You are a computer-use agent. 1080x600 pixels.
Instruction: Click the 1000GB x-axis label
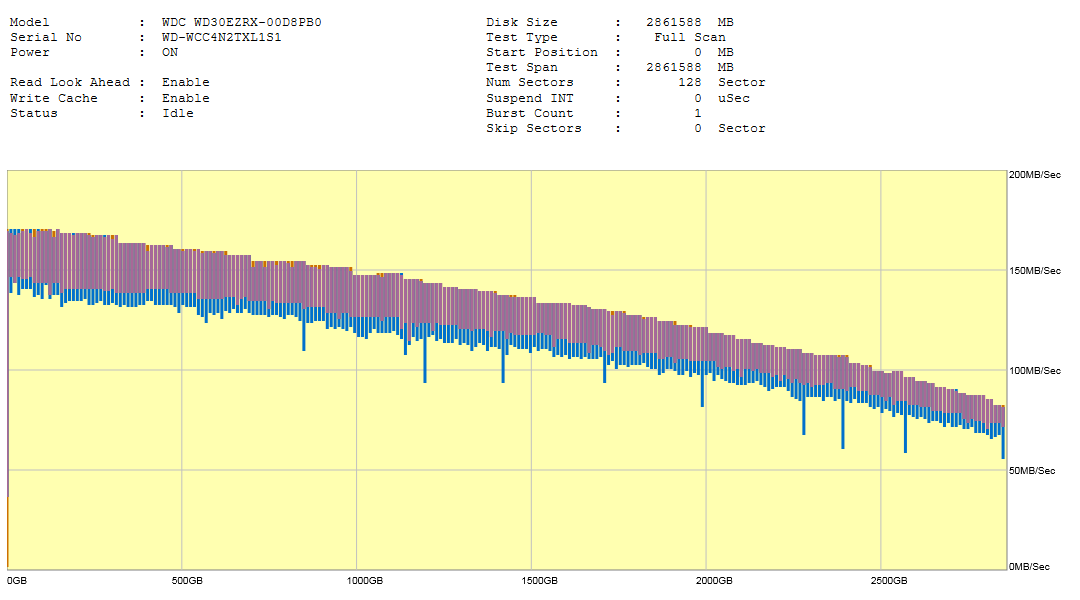coord(365,581)
